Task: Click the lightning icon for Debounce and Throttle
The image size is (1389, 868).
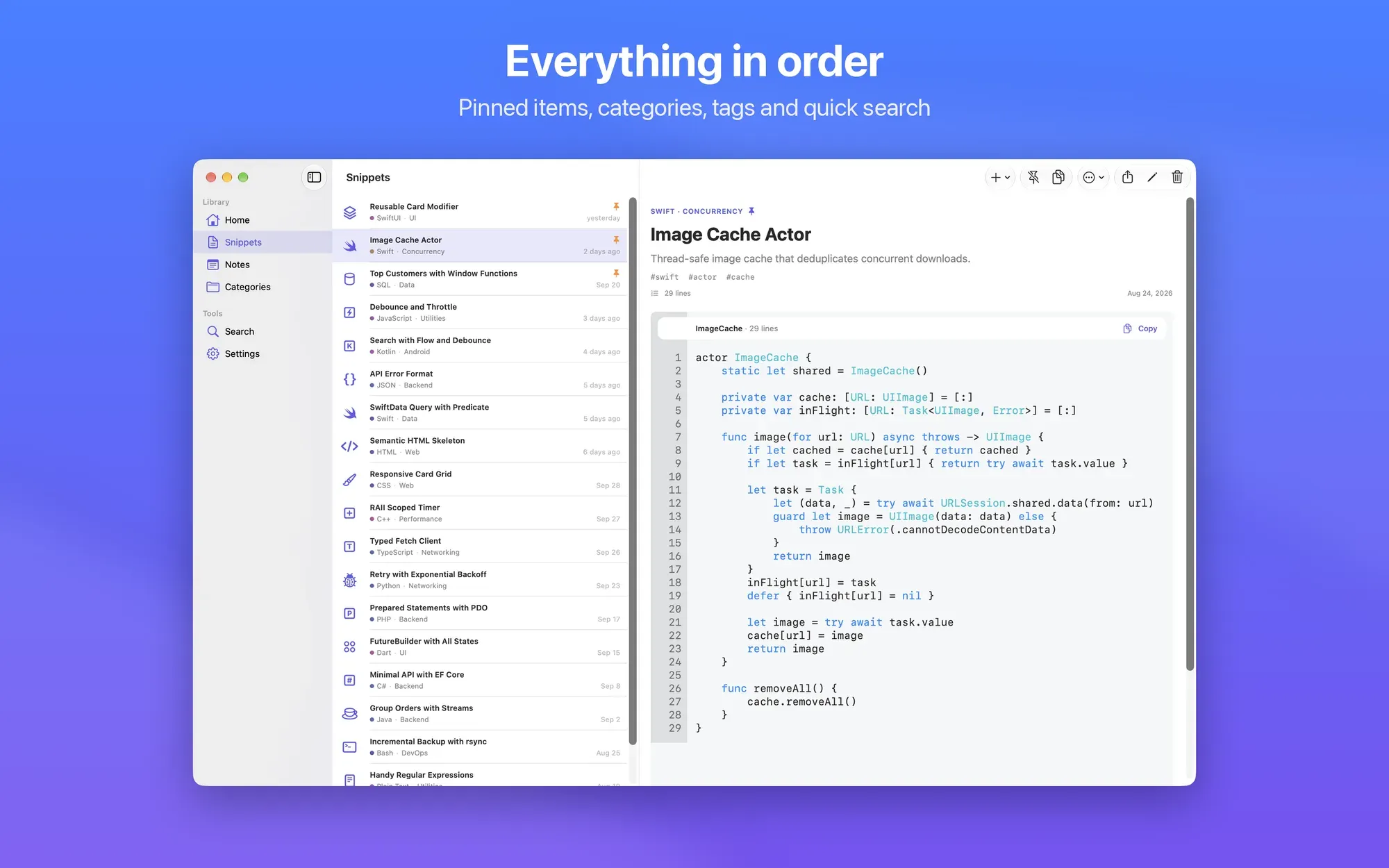Action: click(x=350, y=312)
